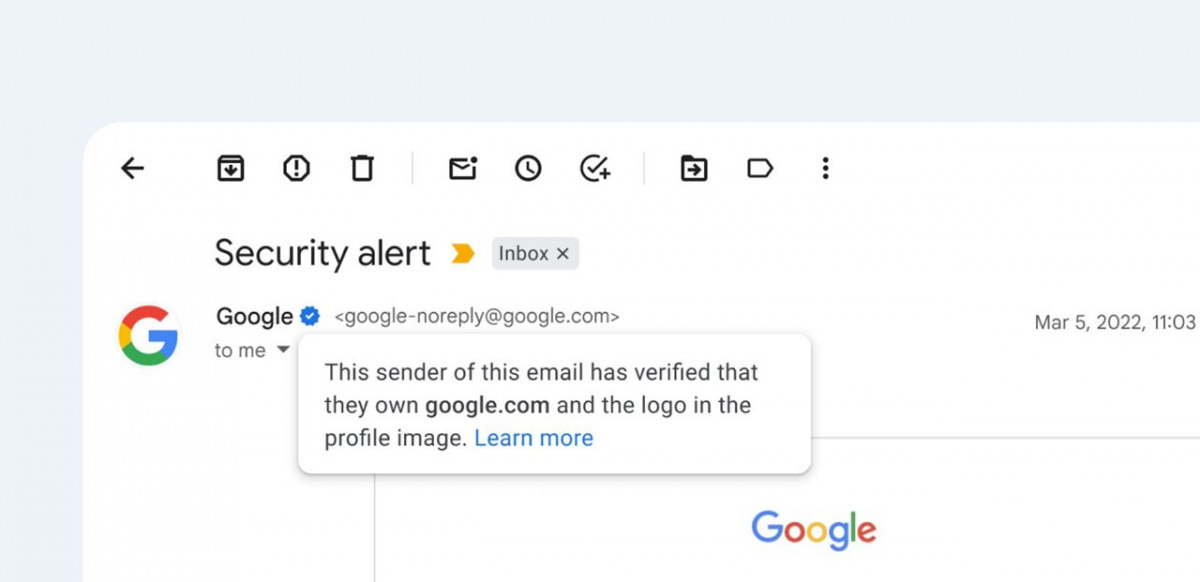This screenshot has width=1200, height=582.
Task: Go back using the back arrow
Action: (x=132, y=168)
